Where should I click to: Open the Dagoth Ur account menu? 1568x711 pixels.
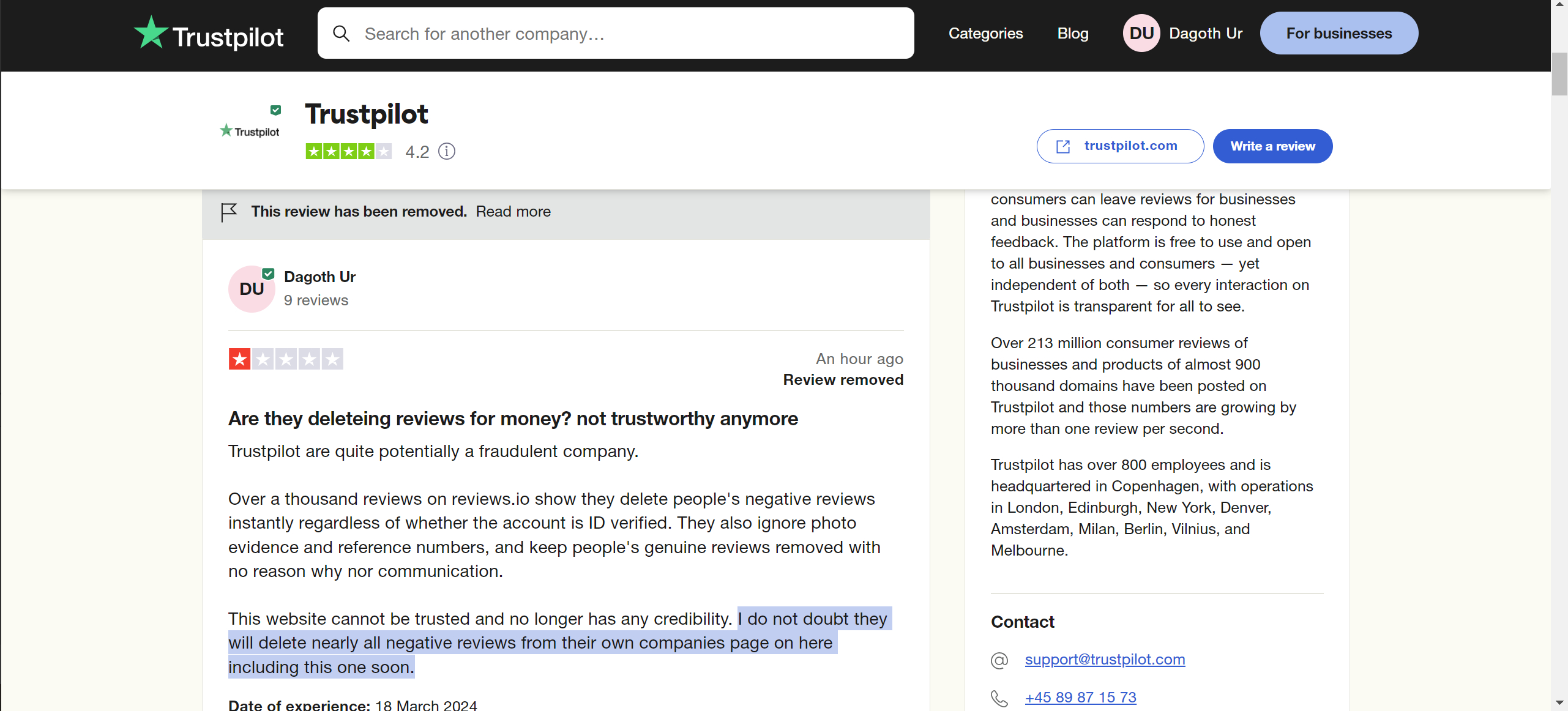[1205, 33]
